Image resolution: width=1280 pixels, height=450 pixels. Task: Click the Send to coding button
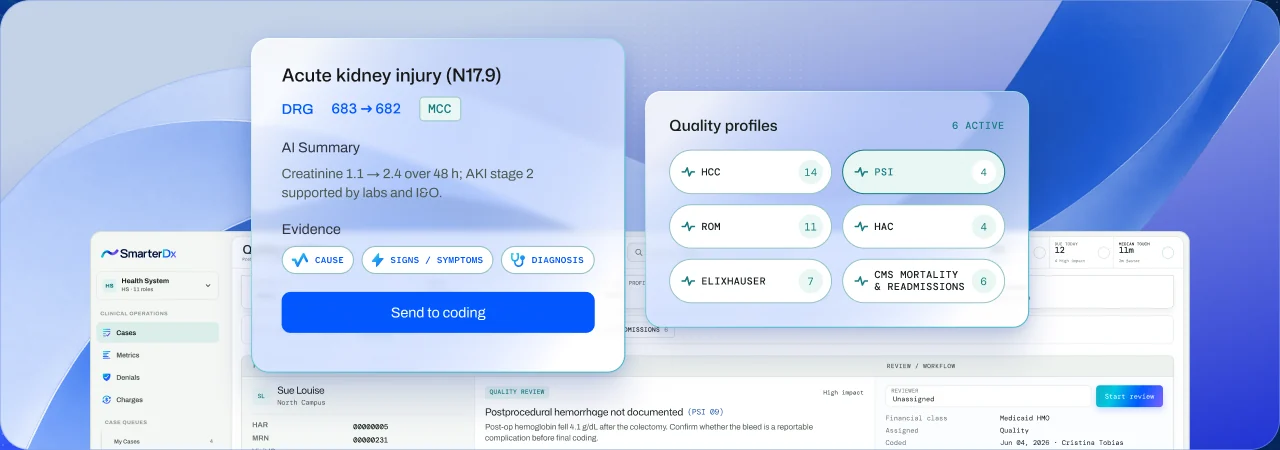[438, 312]
